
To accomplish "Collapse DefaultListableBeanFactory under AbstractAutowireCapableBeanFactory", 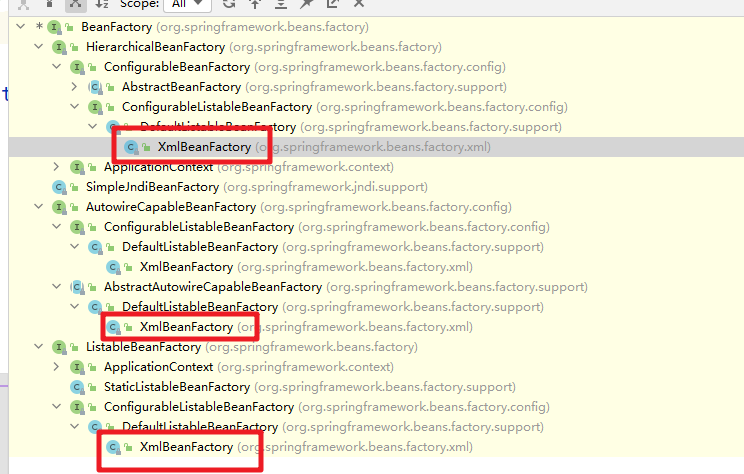I will coord(74,307).
